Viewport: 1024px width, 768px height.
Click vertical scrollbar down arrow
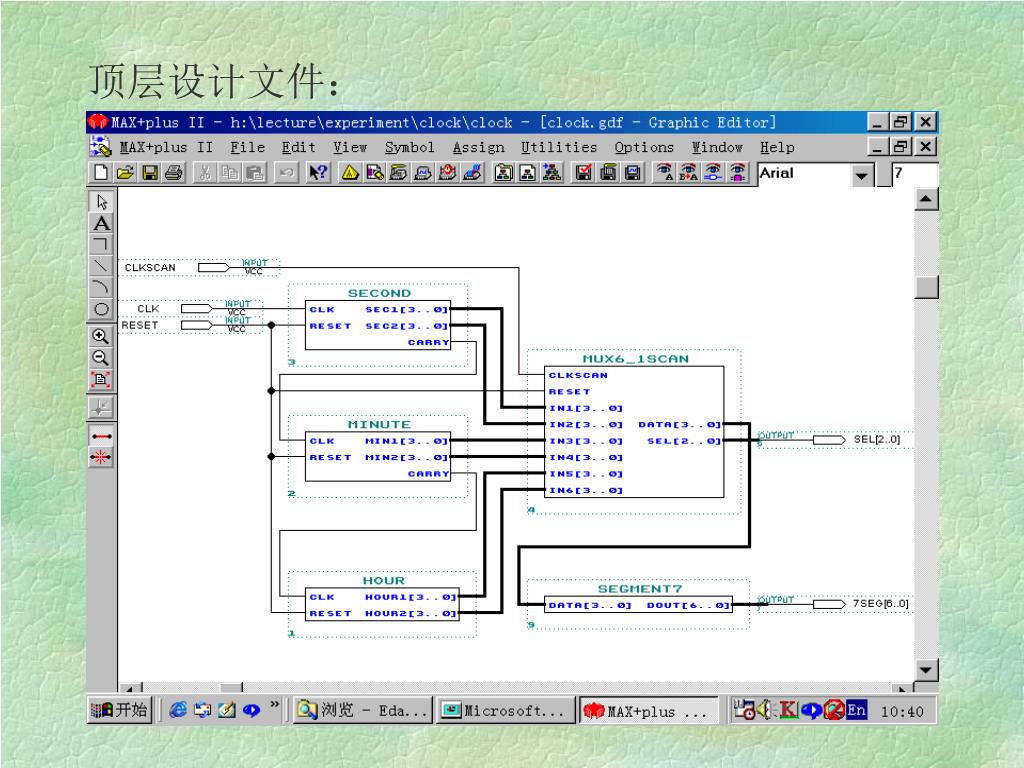(926, 670)
